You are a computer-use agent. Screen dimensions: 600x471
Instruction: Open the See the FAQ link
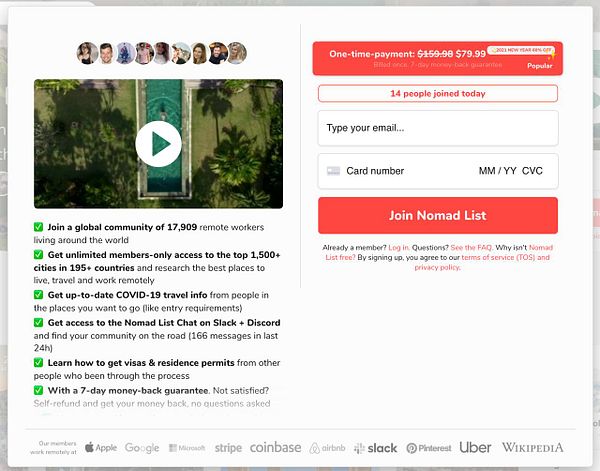point(471,248)
